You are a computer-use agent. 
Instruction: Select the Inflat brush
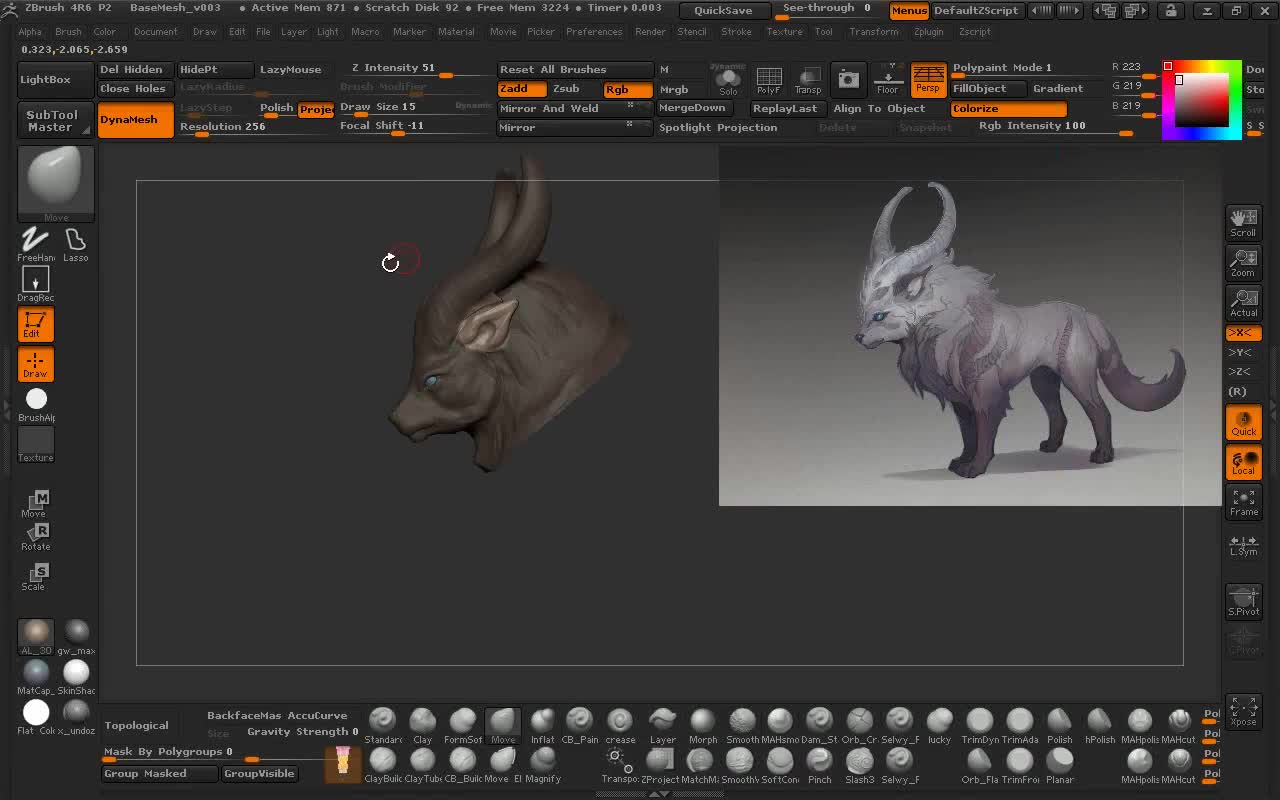point(542,726)
